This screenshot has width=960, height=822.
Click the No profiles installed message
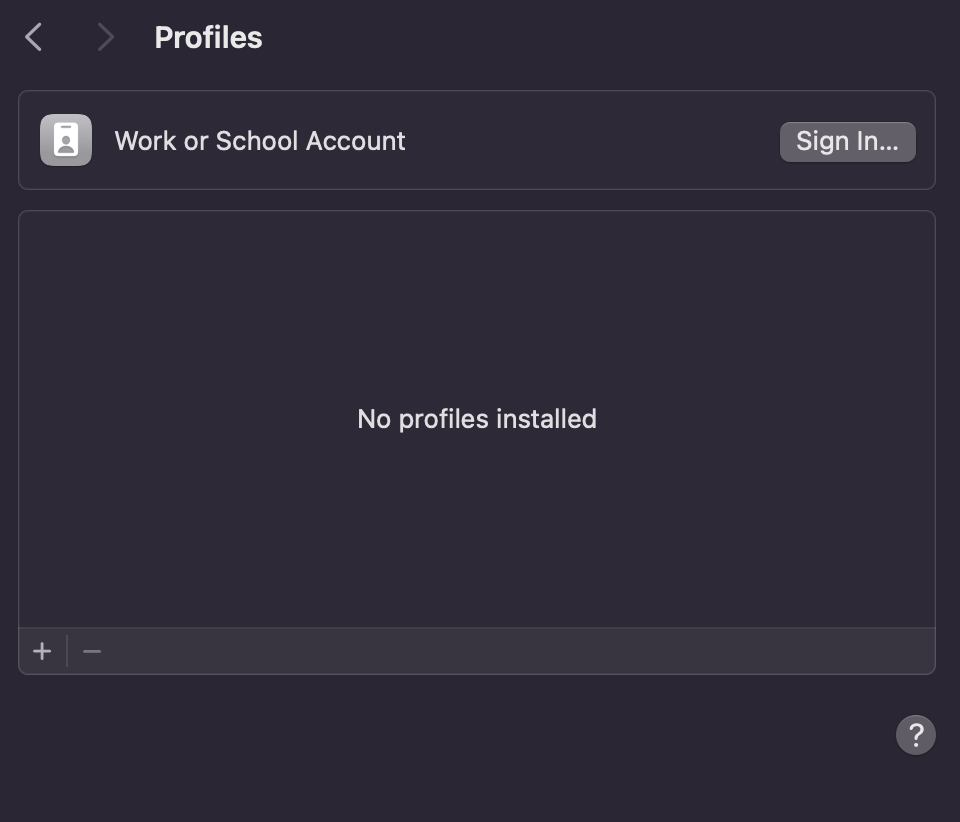476,419
